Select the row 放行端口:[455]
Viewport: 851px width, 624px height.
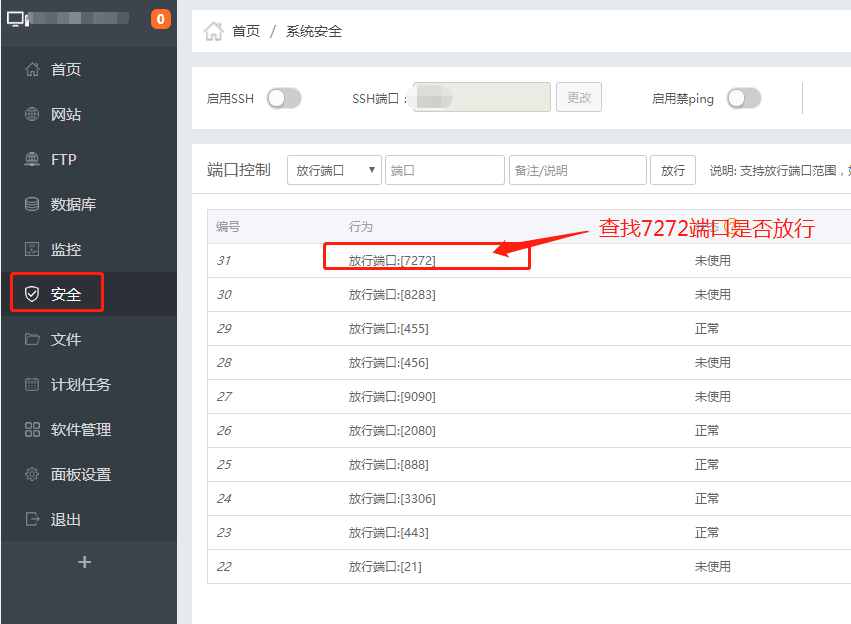pos(529,329)
